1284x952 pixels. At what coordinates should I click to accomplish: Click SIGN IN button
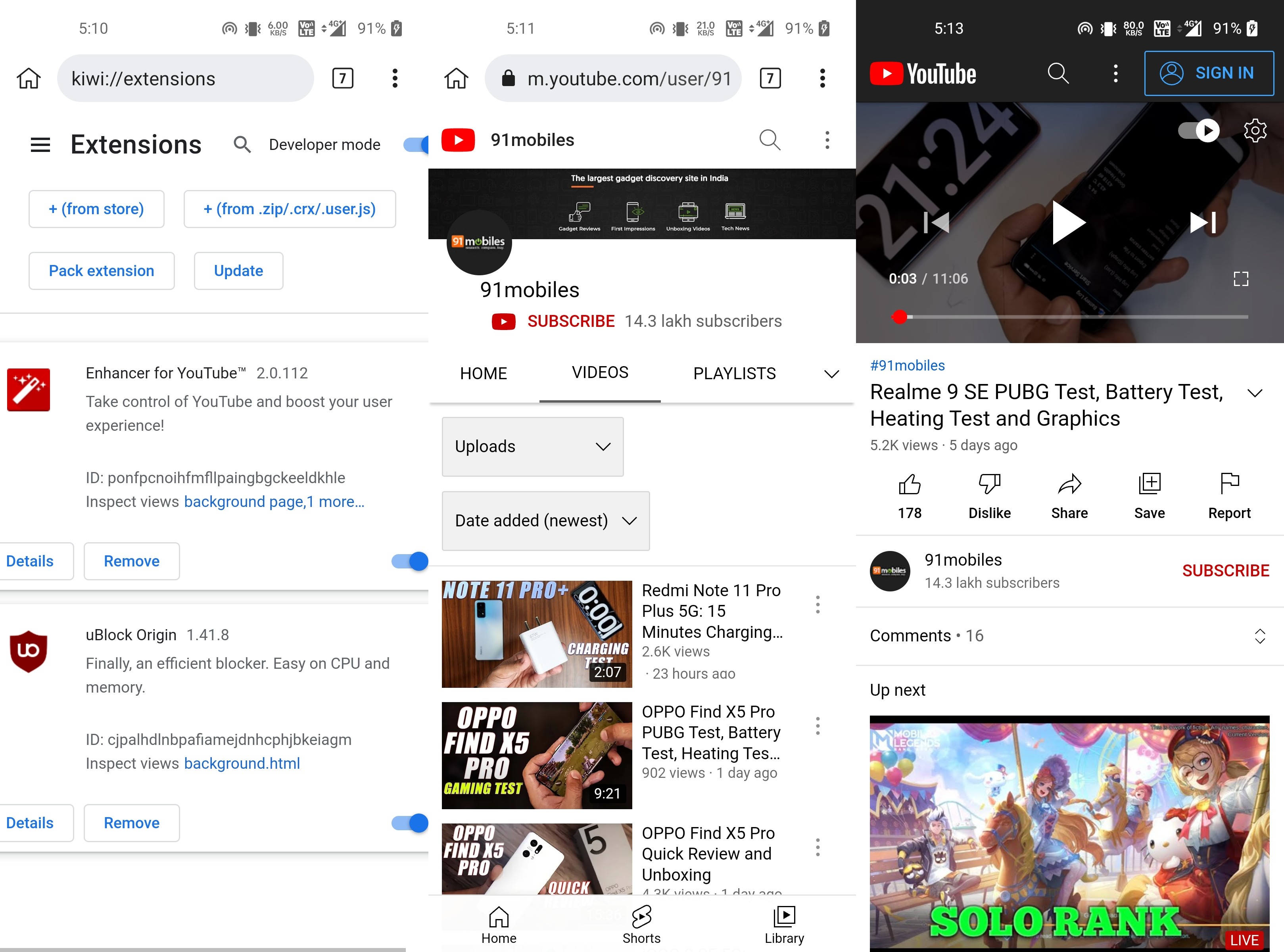1209,73
